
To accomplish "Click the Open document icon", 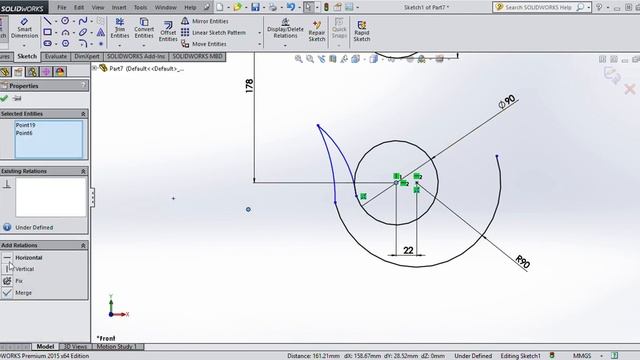I will click(237, 7).
